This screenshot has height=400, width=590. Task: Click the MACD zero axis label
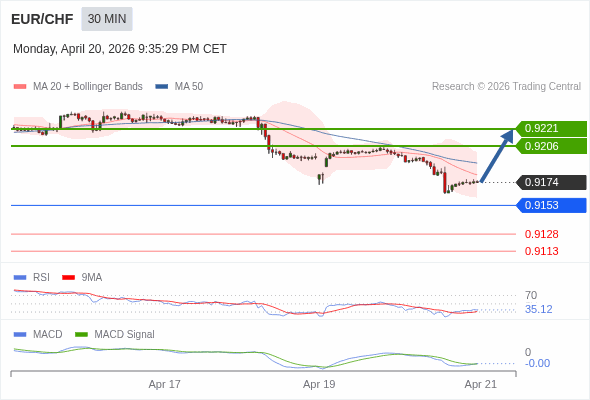tap(528, 353)
